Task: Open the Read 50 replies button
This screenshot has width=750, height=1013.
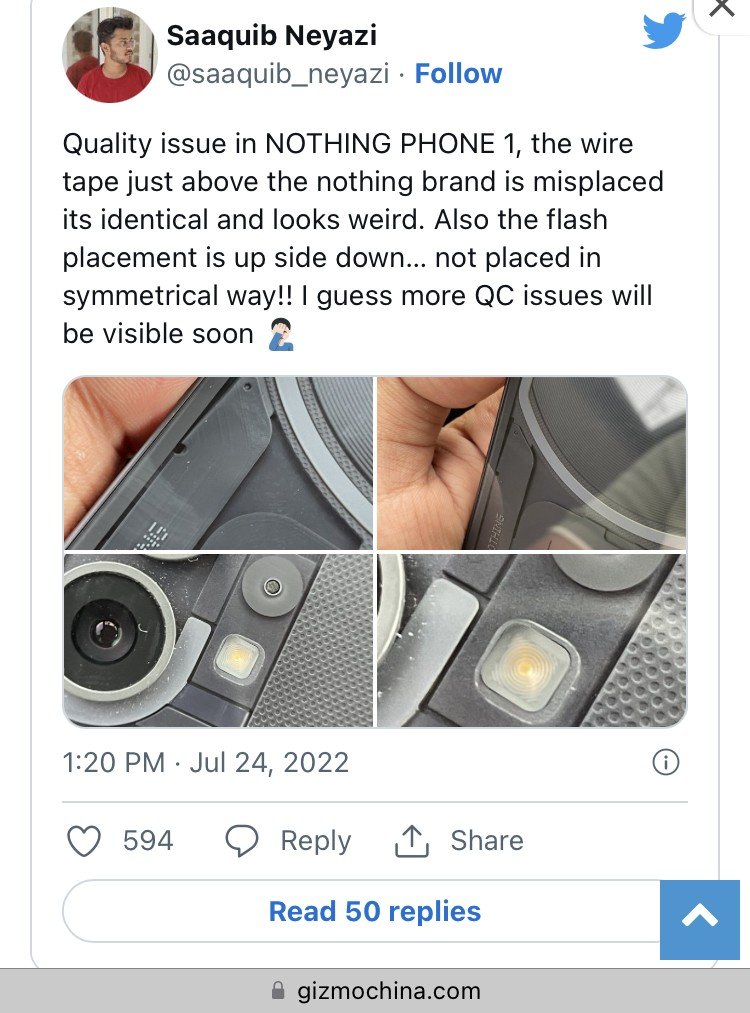Action: tap(375, 911)
